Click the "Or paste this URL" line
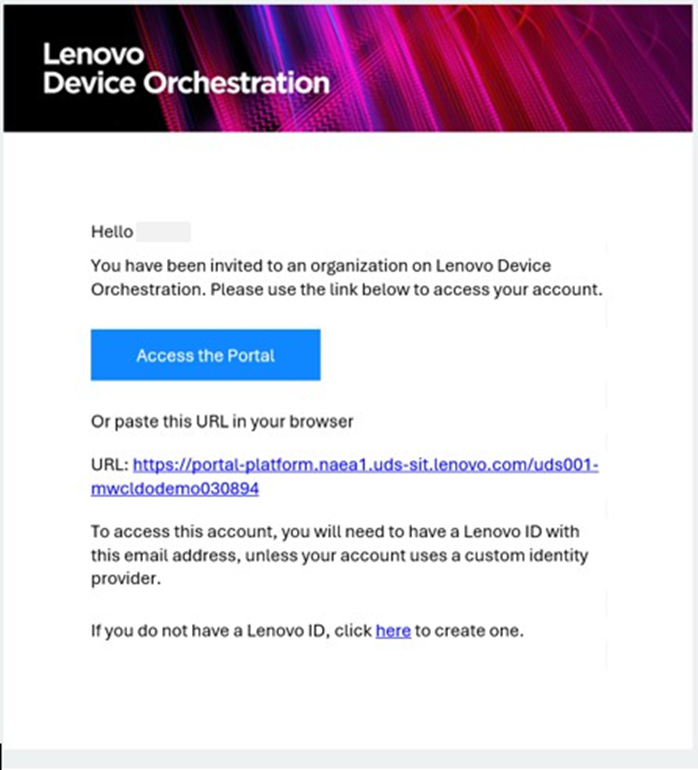The image size is (698, 770). point(222,421)
